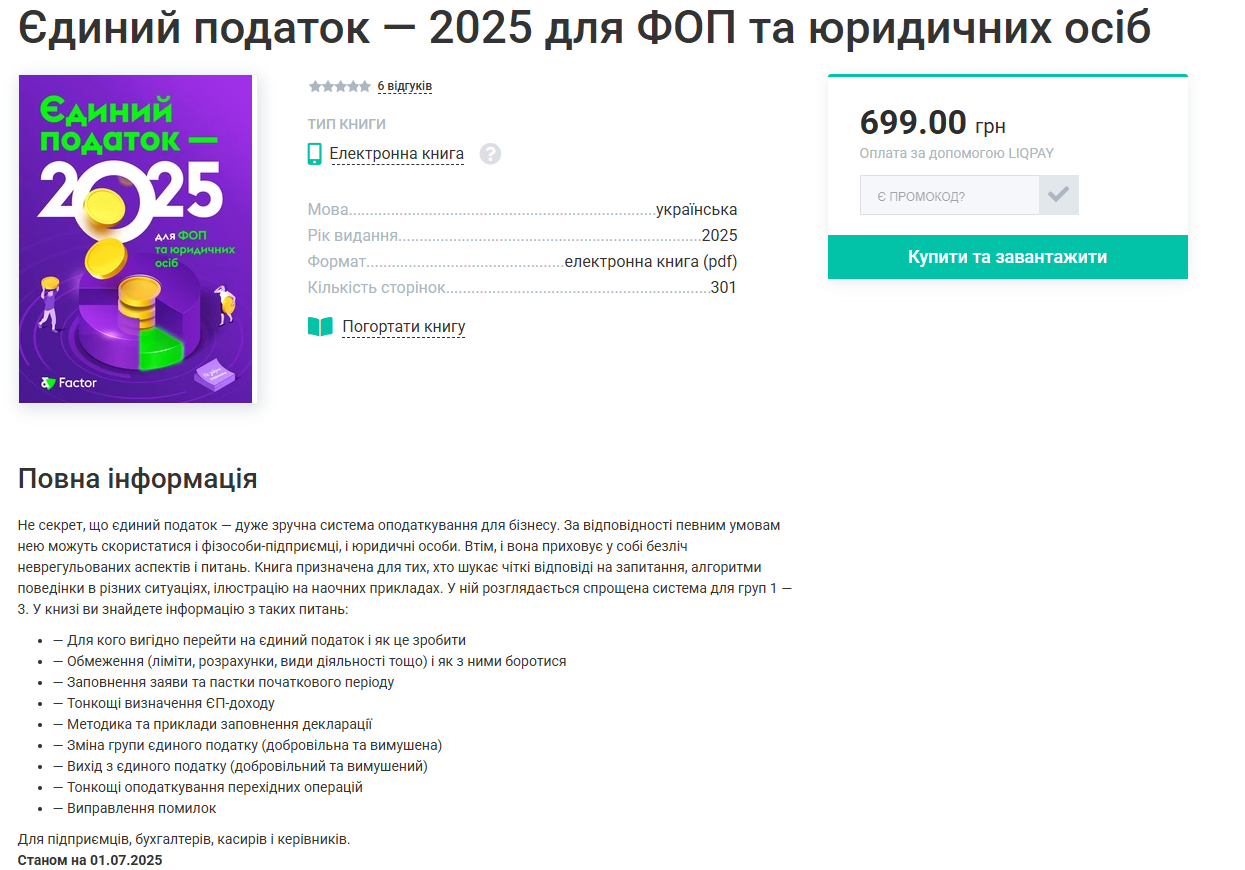This screenshot has width=1245, height=870.
Task: Click the tablet e-book type icon
Action: [314, 154]
